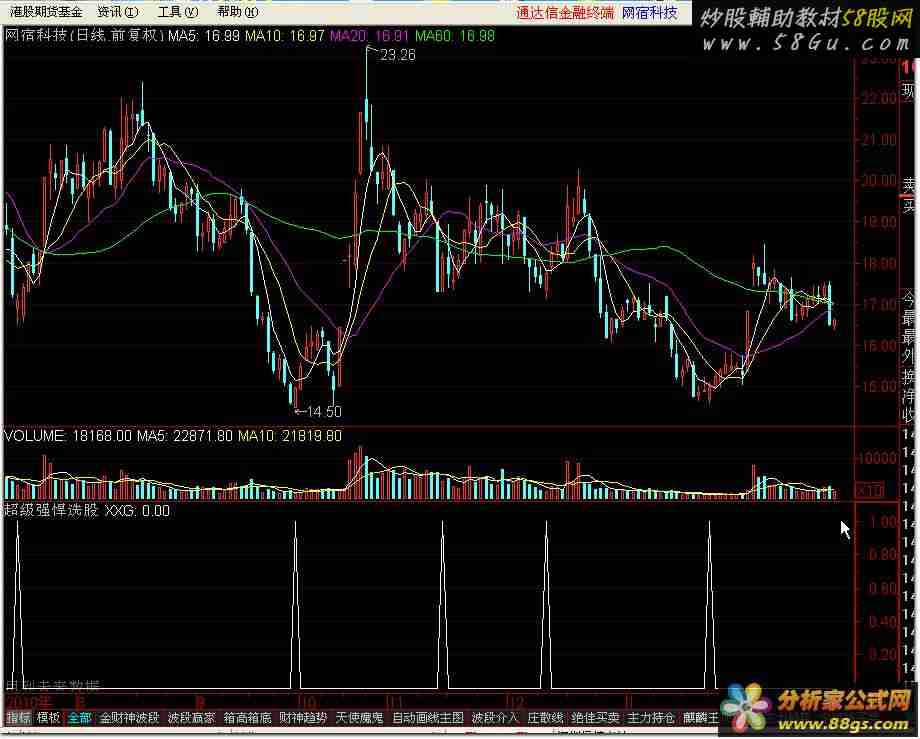920x739 pixels.
Task: Open the 资讯(I) menu
Action: [118, 12]
